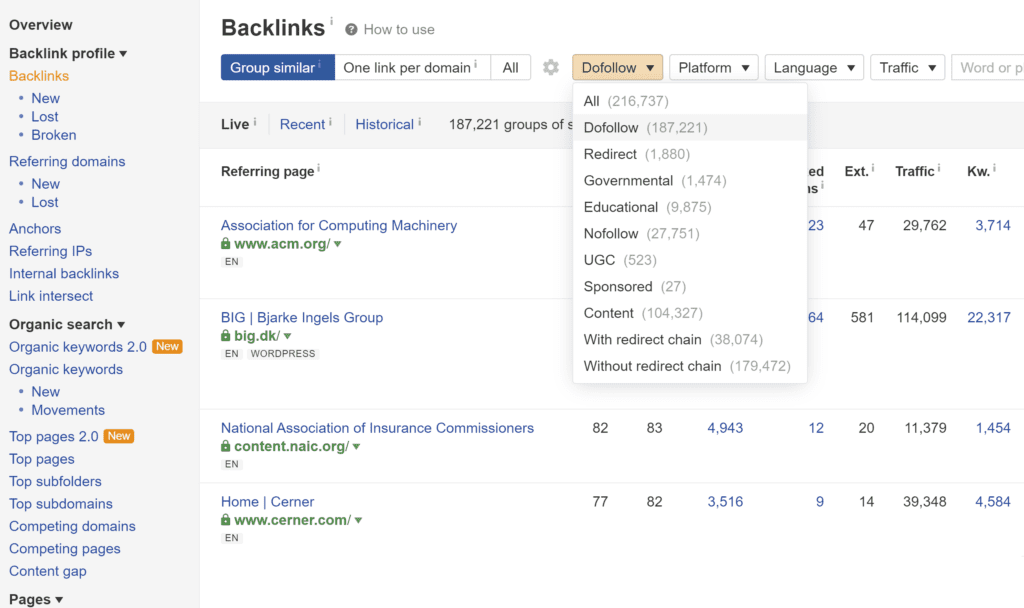Open Content gap report
Image resolution: width=1024 pixels, height=608 pixels.
48,571
